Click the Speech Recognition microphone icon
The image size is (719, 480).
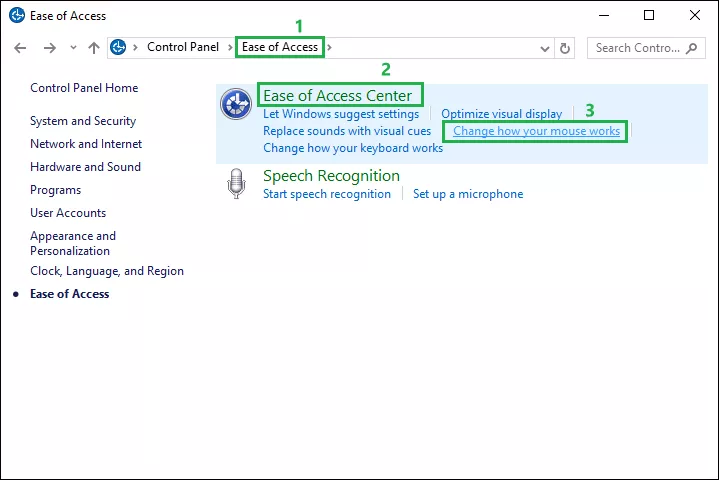(x=236, y=183)
